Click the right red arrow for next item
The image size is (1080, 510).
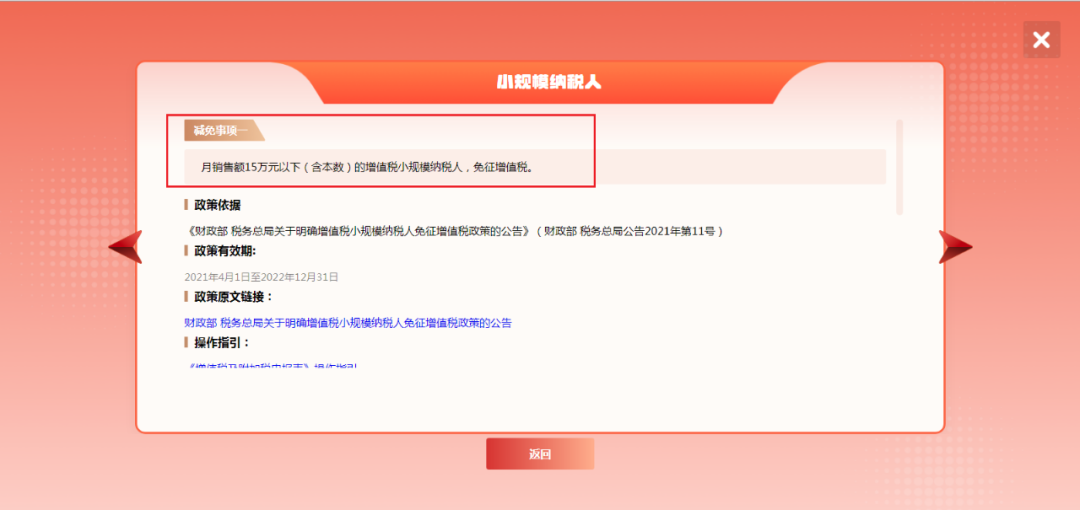click(955, 247)
